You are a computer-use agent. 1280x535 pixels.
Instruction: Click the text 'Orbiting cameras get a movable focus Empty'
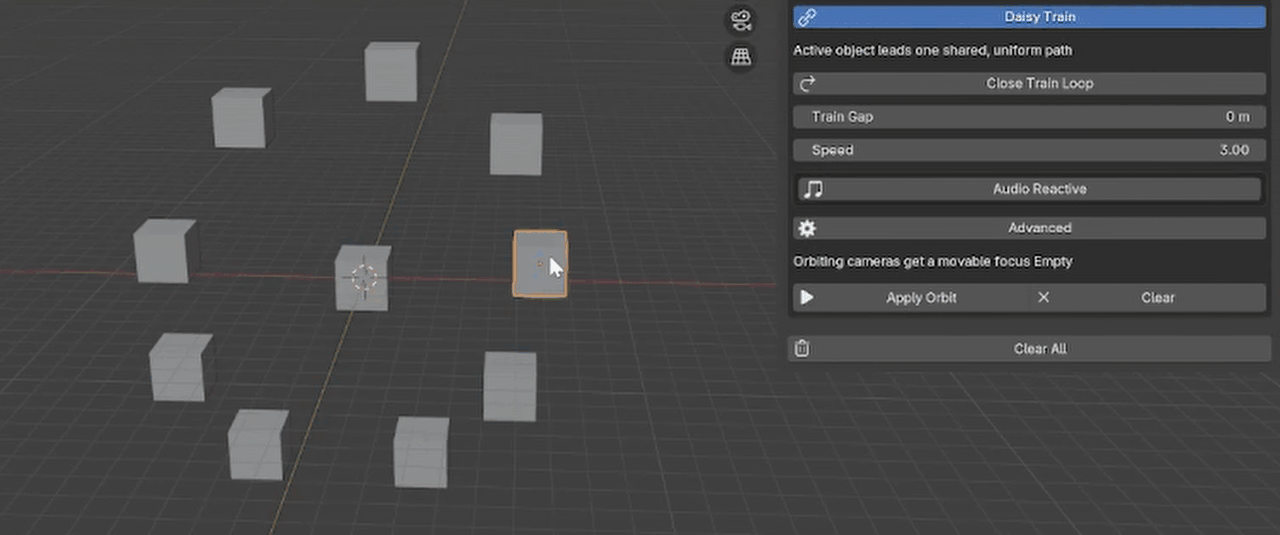933,261
